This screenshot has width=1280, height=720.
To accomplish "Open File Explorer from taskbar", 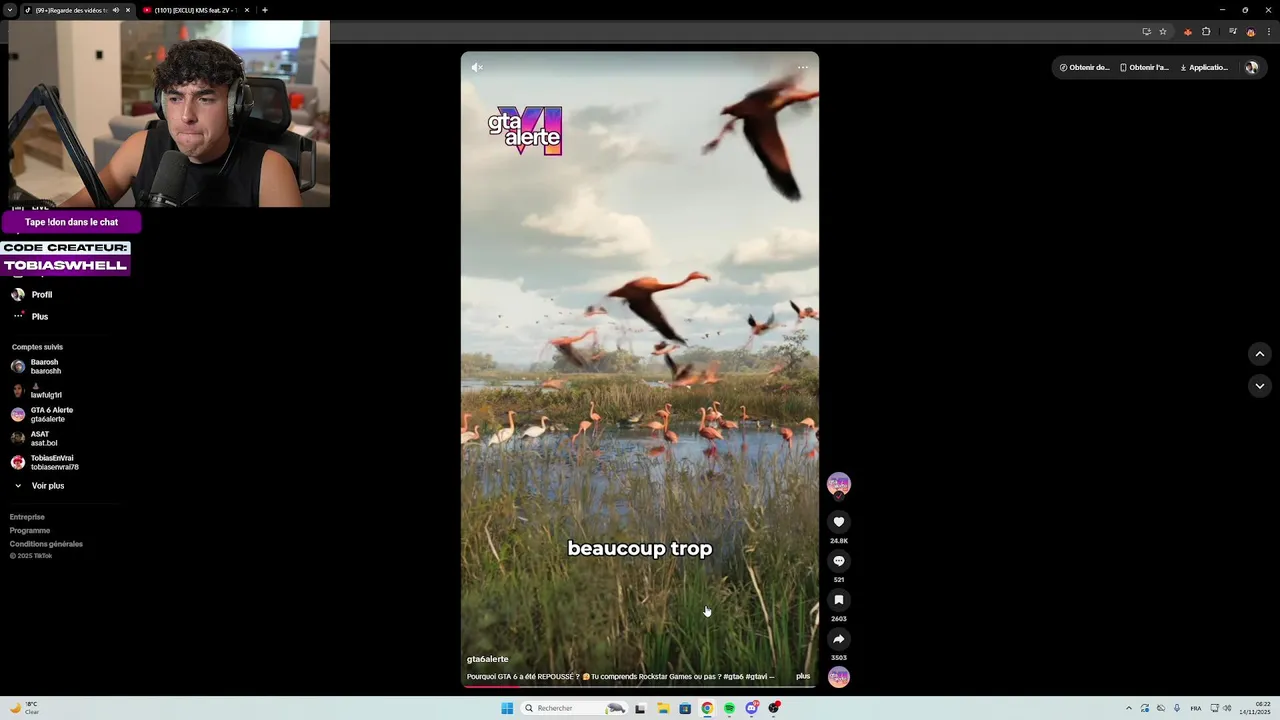I will (663, 708).
